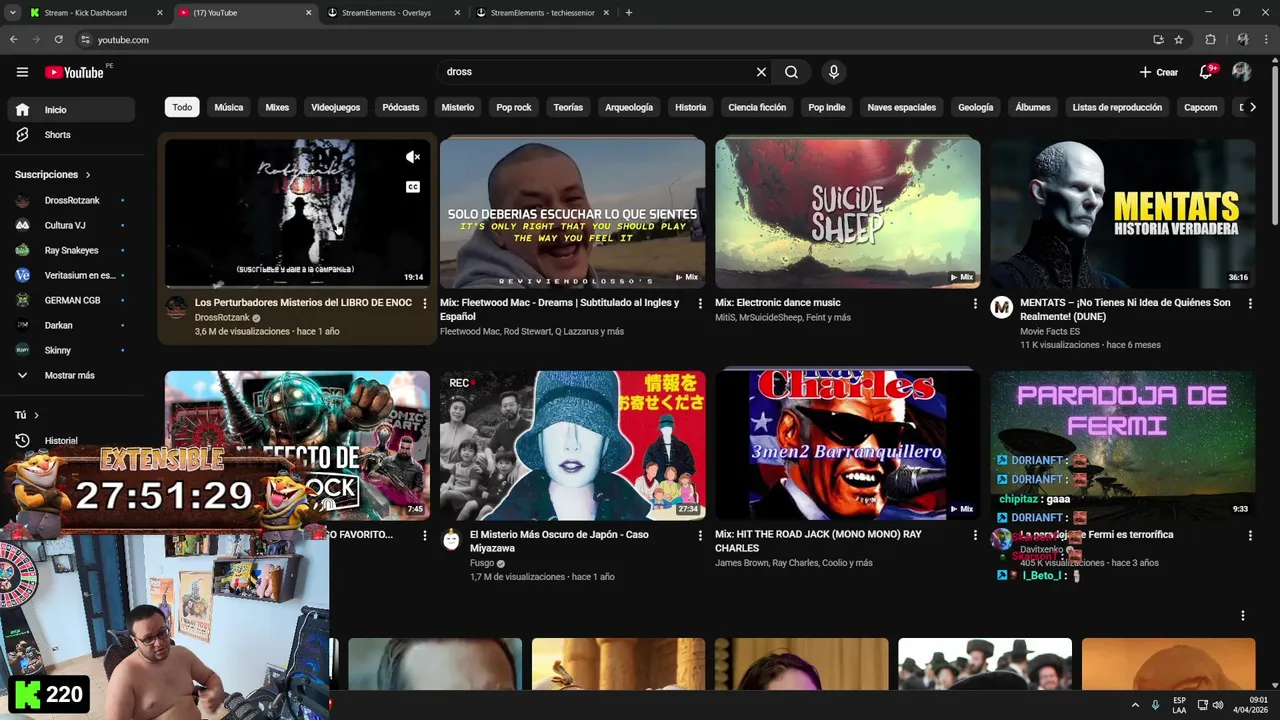This screenshot has width=1280, height=720.
Task: Open the browser extensions puzzle icon
Action: pos(1210,40)
